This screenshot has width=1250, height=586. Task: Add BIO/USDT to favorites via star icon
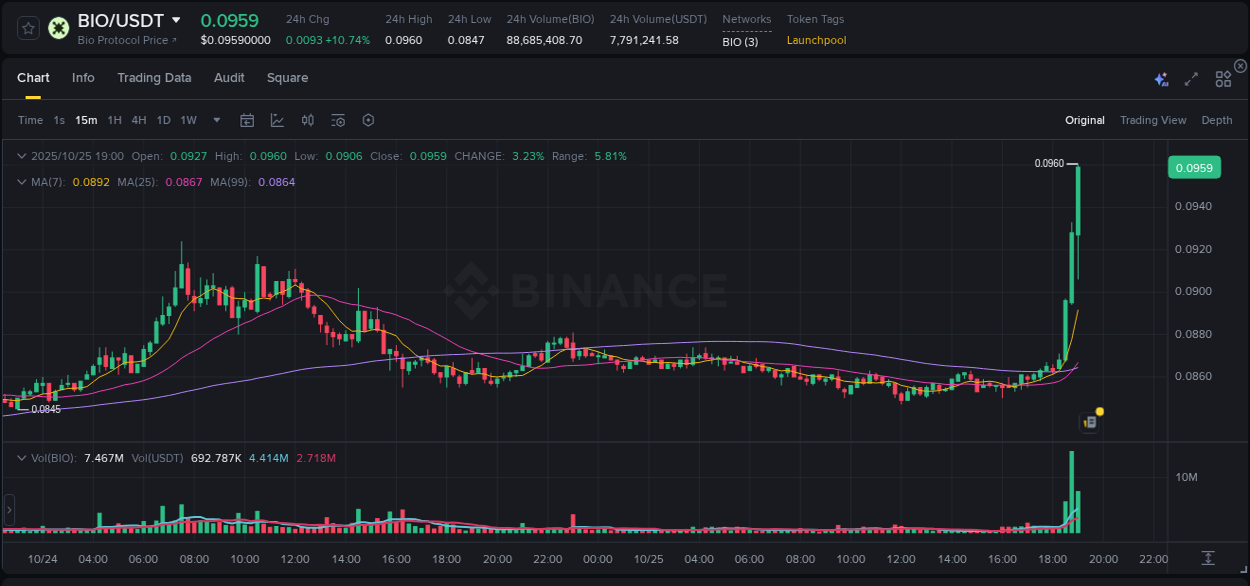27,28
